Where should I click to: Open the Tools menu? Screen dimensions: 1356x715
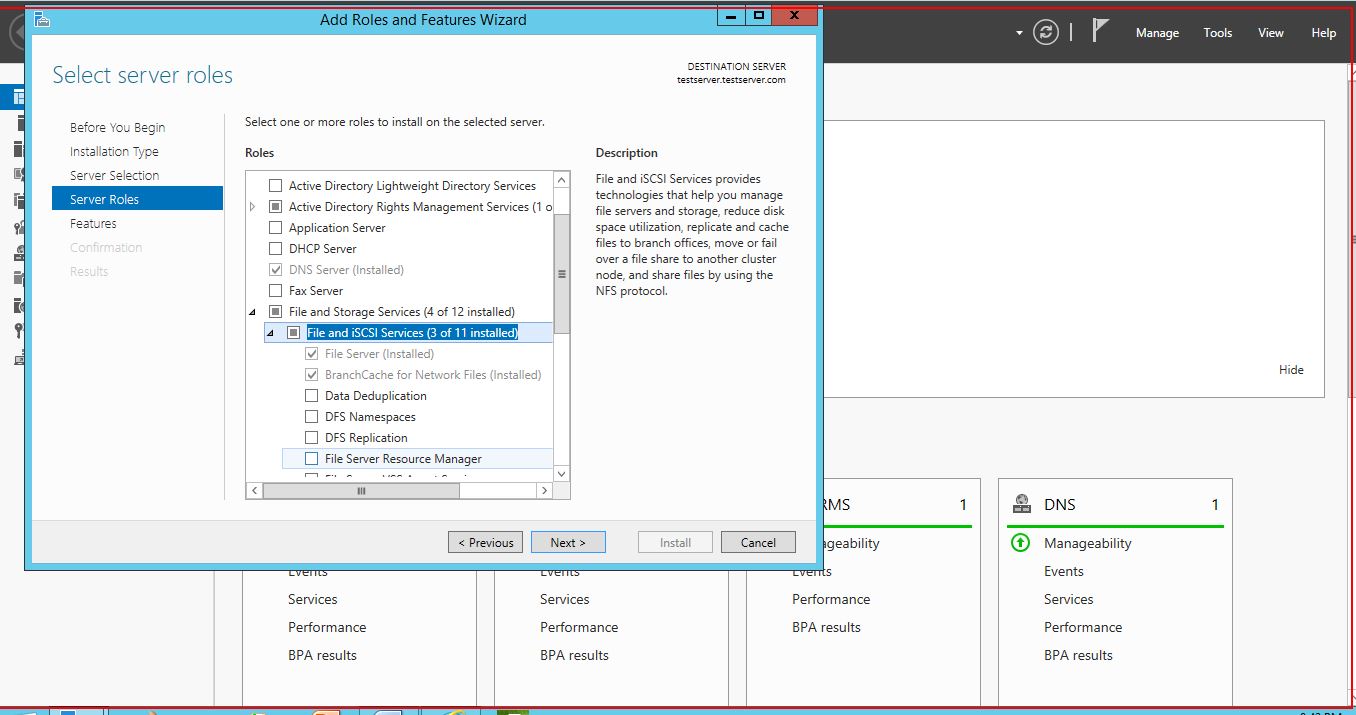click(1217, 33)
